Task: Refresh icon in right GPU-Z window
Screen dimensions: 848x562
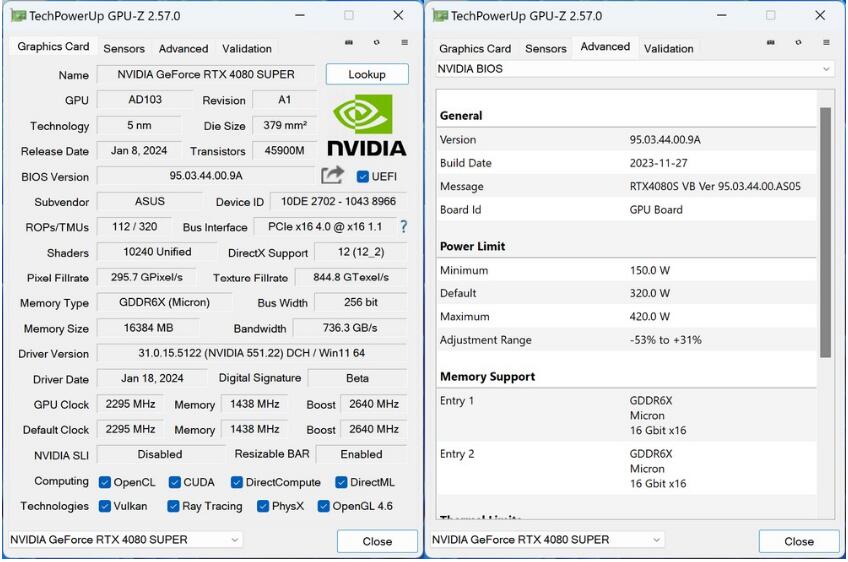Action: 798,42
